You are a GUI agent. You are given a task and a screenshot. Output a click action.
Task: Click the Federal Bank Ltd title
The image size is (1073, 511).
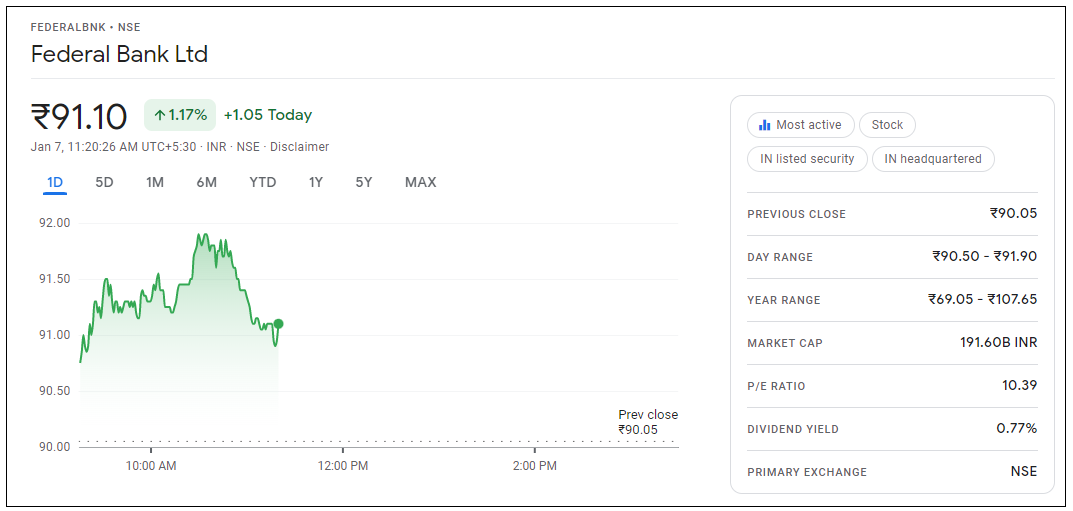click(x=119, y=53)
